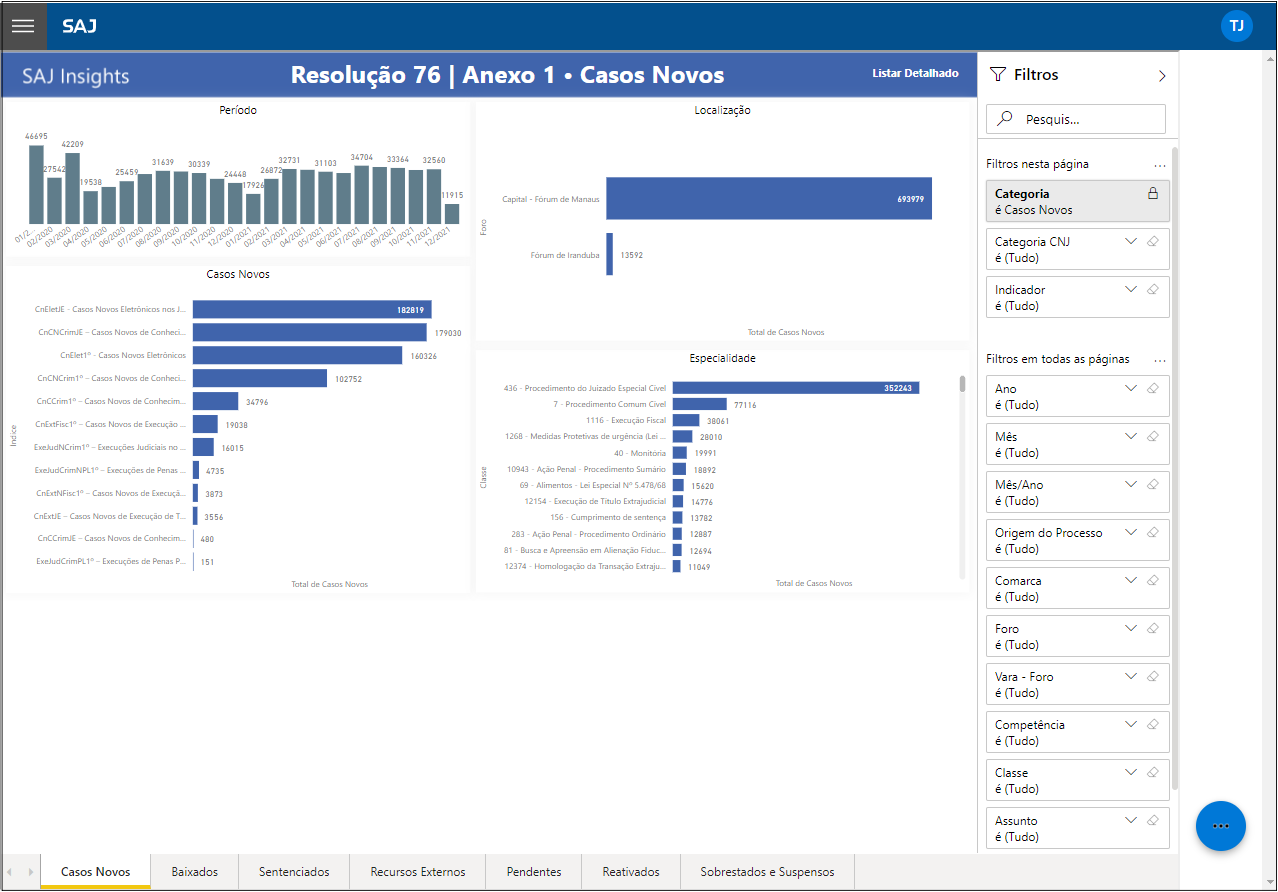Focus the Pesquisar filter search field

(x=1076, y=119)
